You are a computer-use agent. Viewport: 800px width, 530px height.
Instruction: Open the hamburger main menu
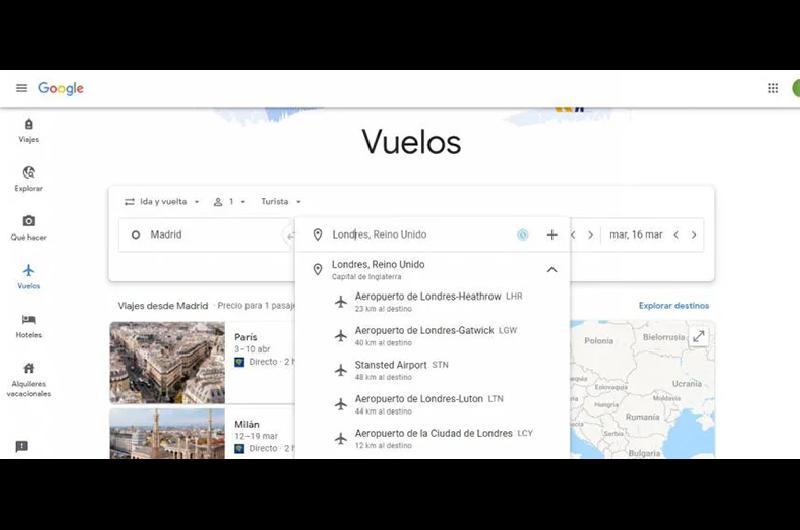21,88
